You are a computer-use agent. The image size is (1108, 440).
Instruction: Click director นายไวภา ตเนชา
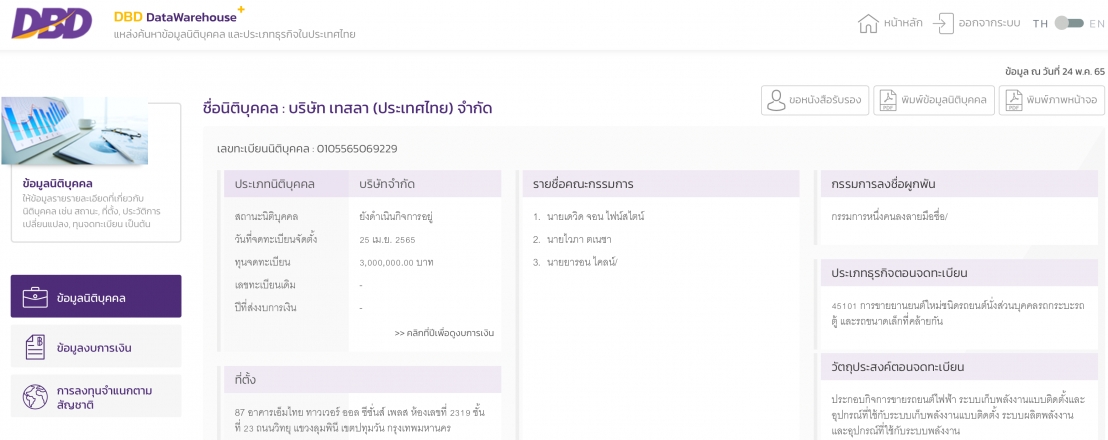coord(579,239)
